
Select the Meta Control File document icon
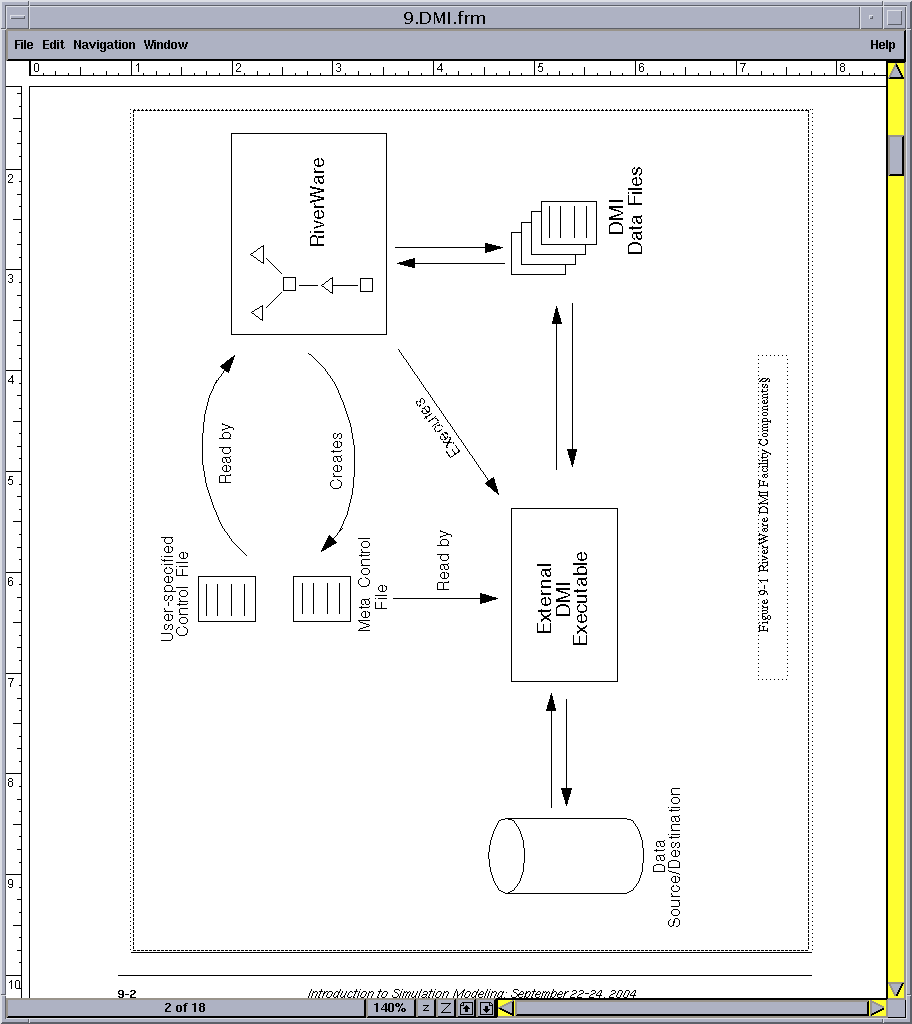(322, 599)
